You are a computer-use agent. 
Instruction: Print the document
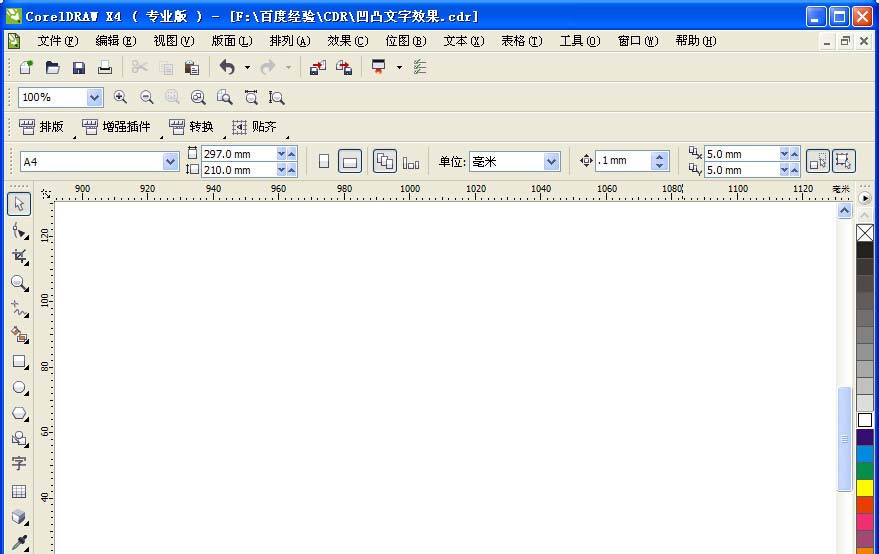[105, 68]
